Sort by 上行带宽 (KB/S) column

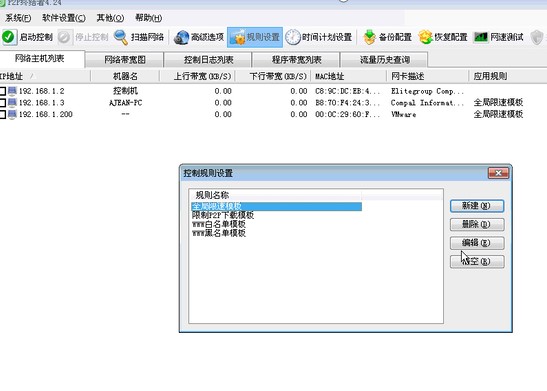197,76
